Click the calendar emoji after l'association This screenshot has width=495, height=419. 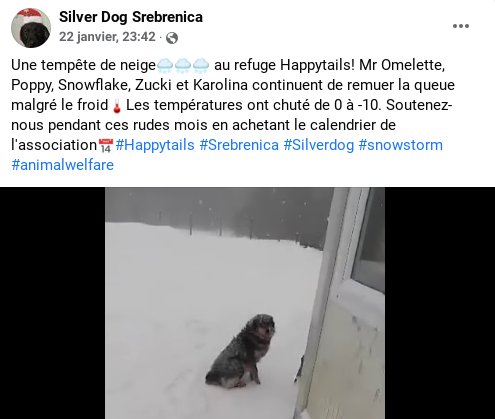106,146
